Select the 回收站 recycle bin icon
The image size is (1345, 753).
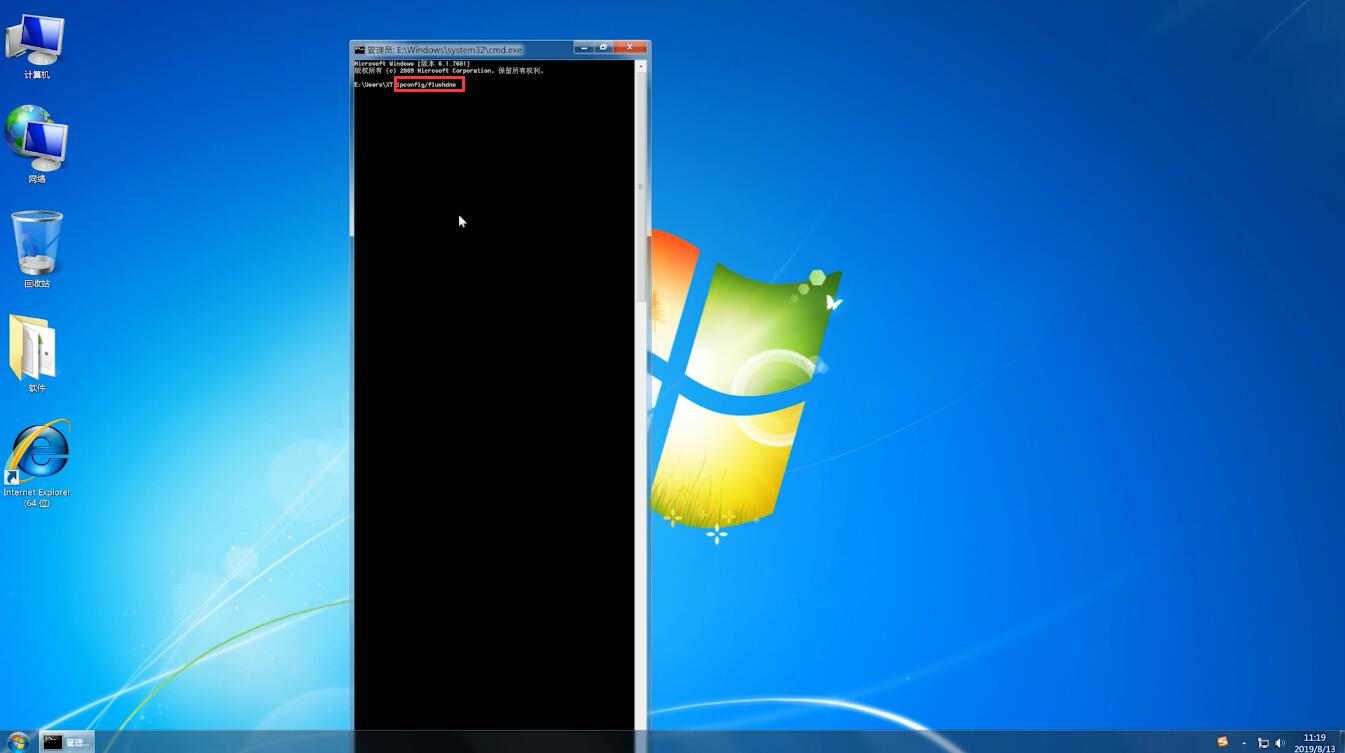(37, 250)
